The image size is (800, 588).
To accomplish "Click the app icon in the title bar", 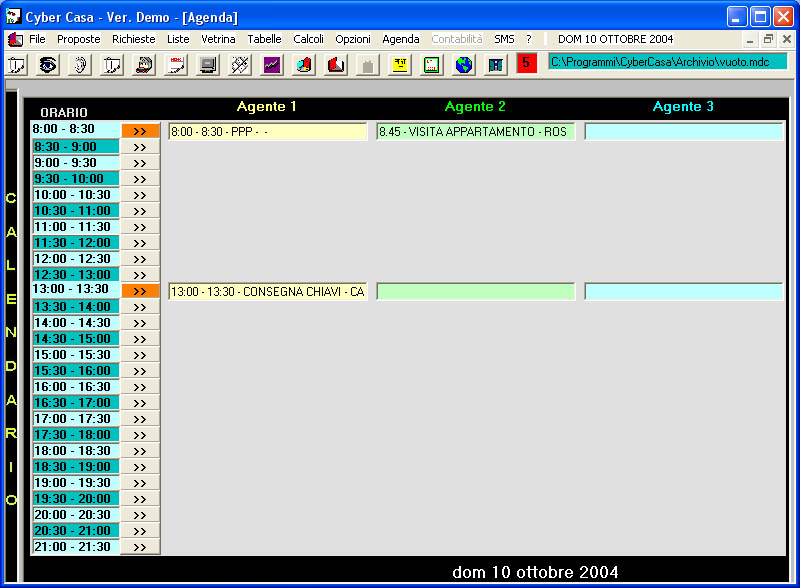I will point(13,16).
